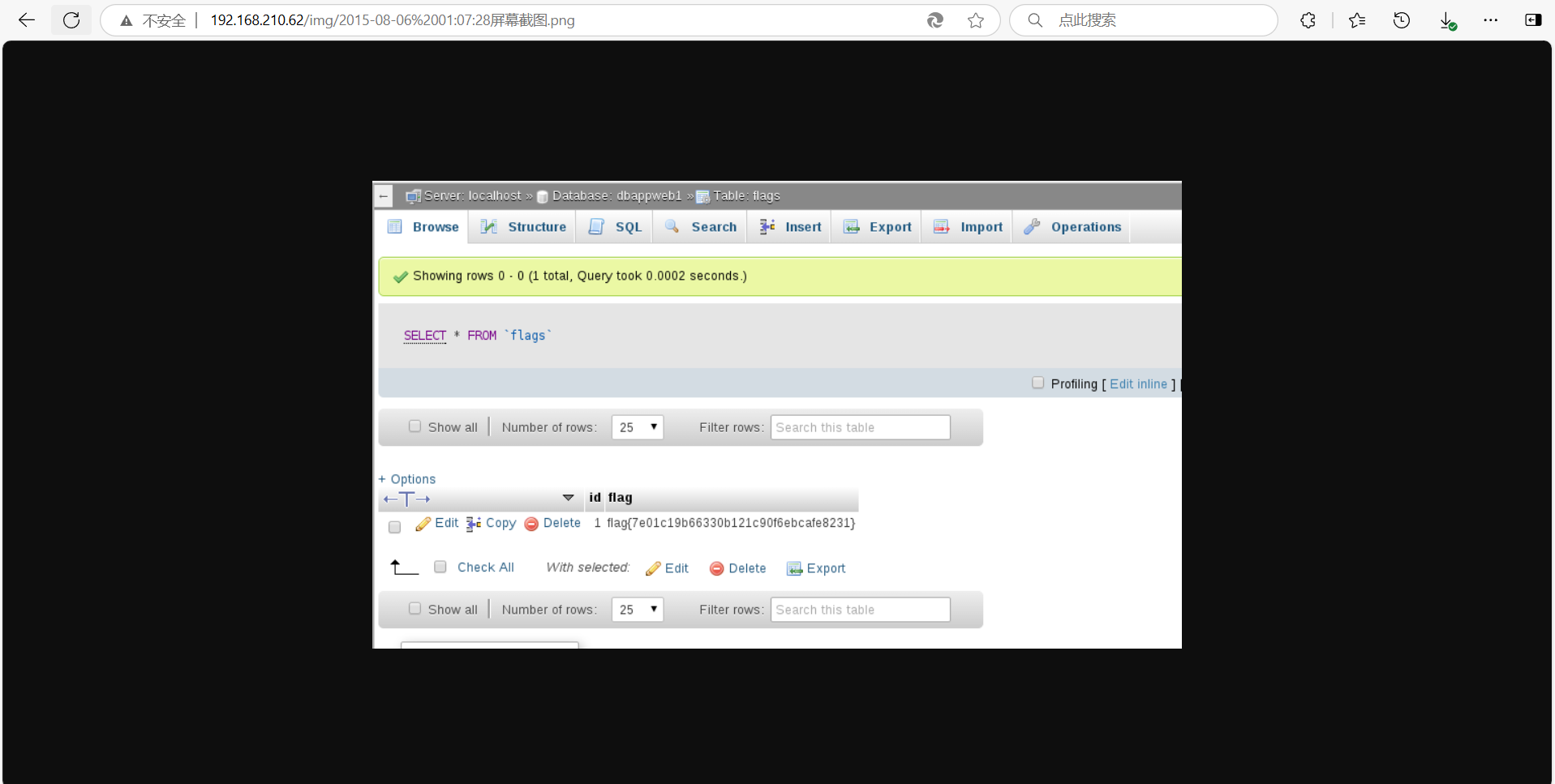Open the Structure view icon
The image size is (1555, 784).
490,226
